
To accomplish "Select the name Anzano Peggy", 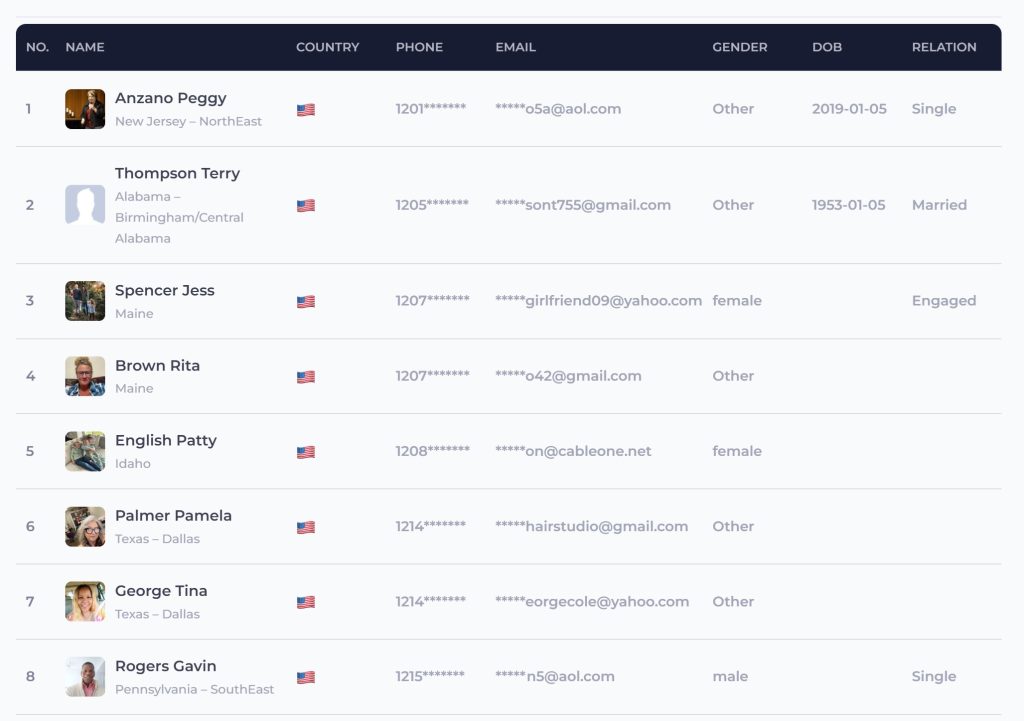I will (x=170, y=98).
